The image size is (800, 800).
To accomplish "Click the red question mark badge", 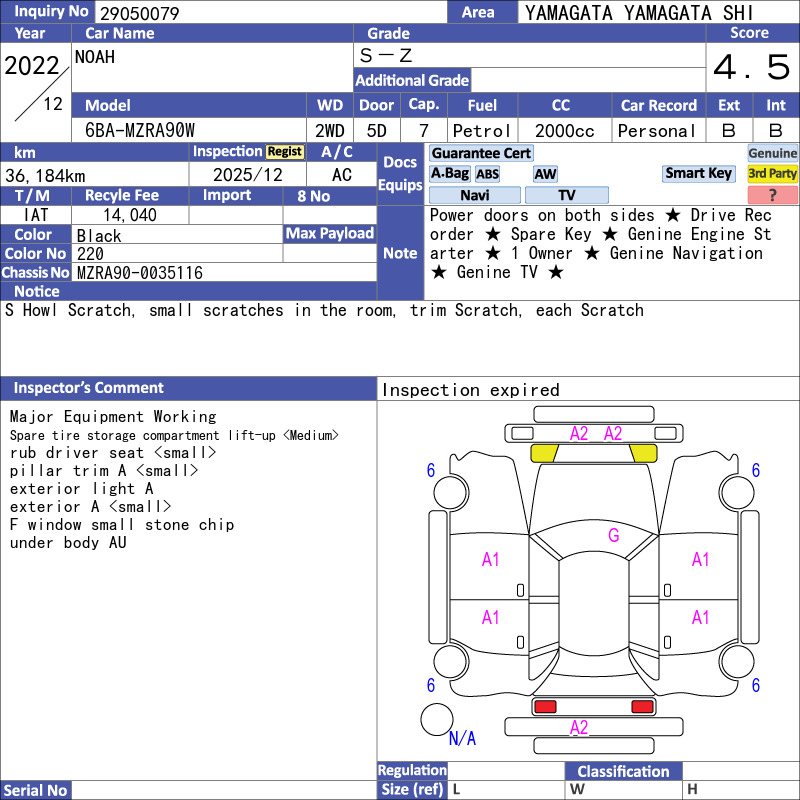I will coord(772,195).
